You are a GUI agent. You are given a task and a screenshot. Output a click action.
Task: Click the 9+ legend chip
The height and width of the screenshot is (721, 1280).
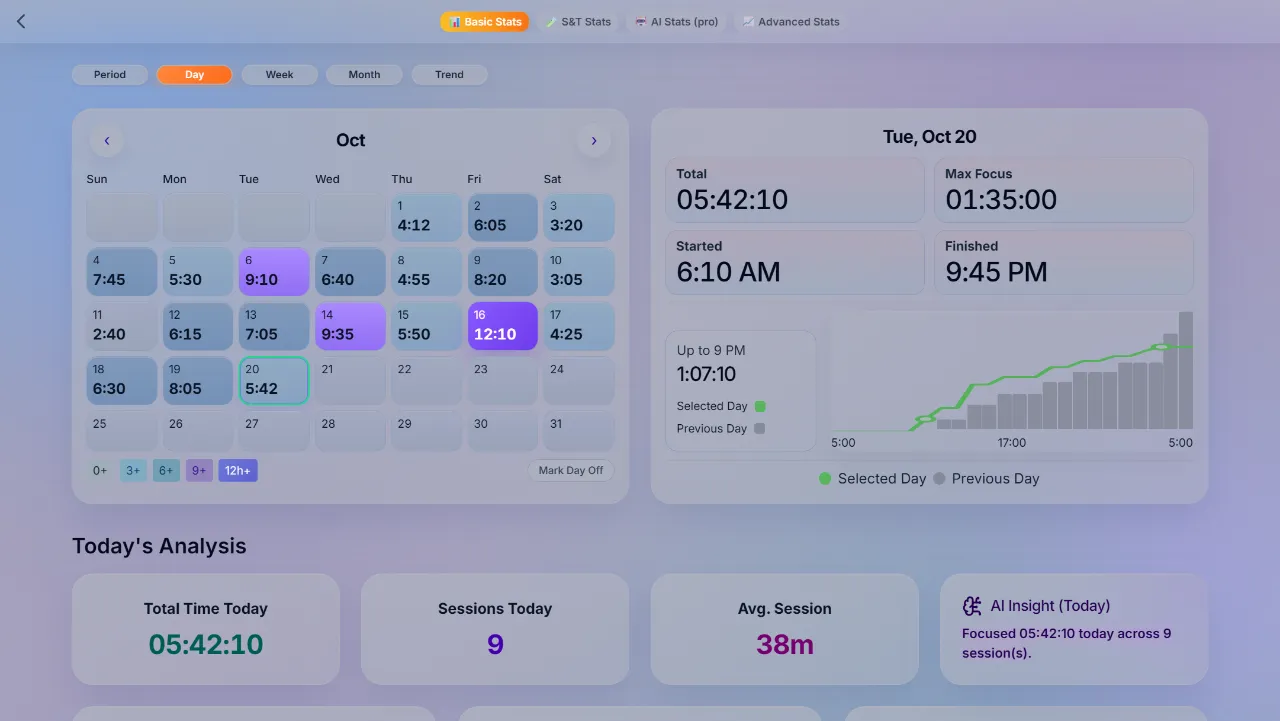pos(199,470)
